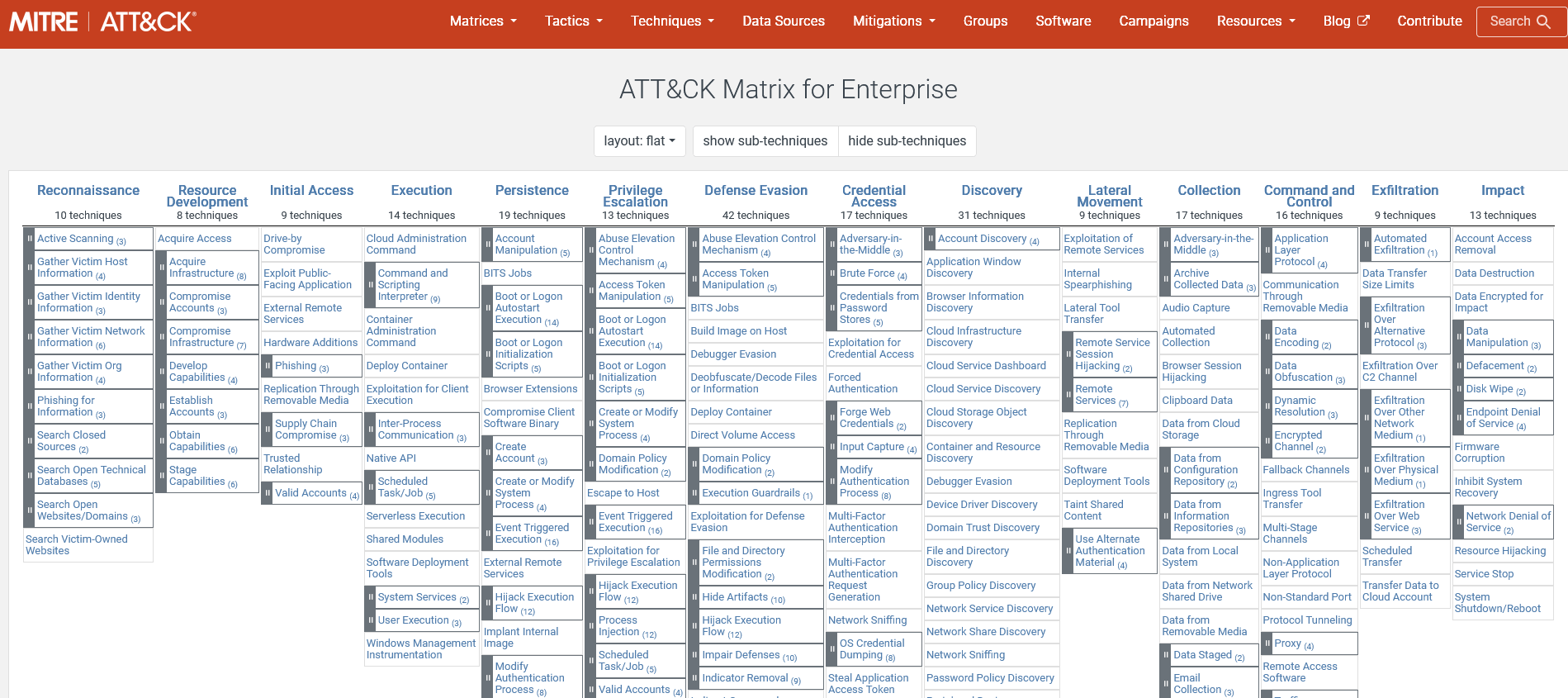
Task: Expand handle beside Account Manipulation in Persistence
Action: pos(487,245)
